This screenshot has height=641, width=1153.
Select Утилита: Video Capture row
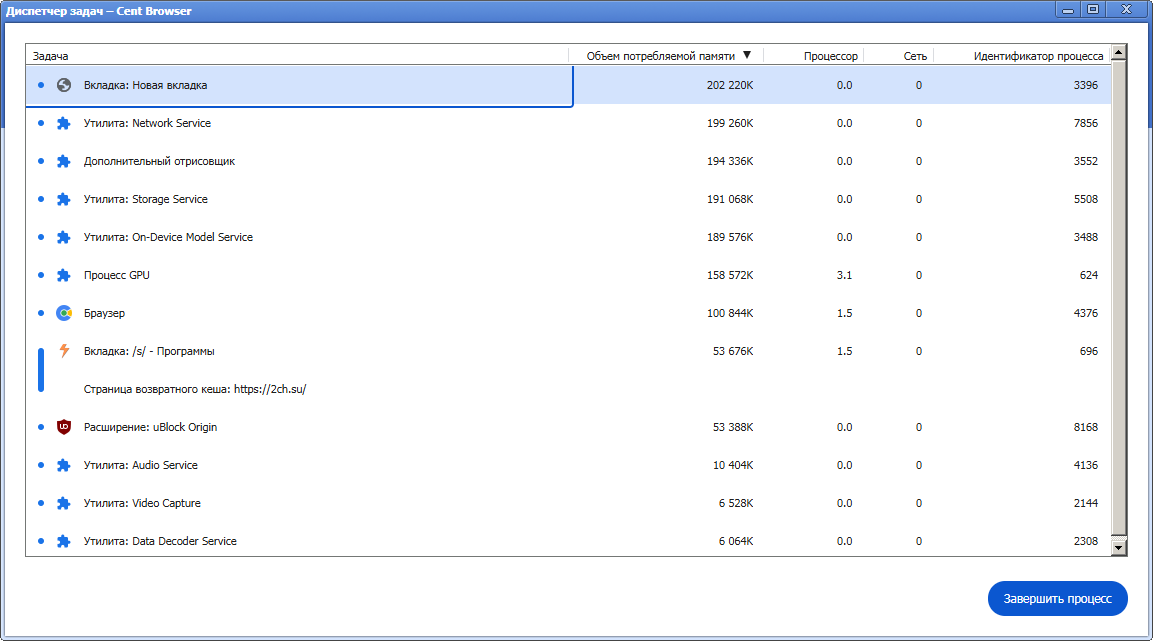click(x=568, y=504)
